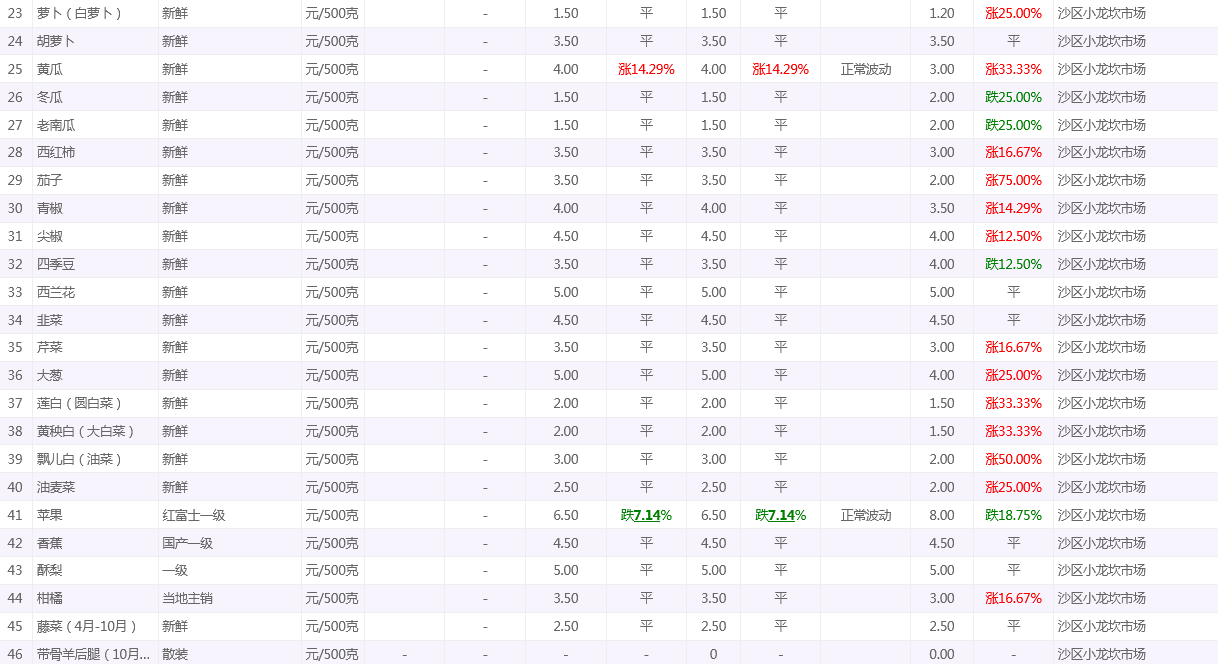
Task: Select 涨33.33% in the 莲白 row
Action: (x=1013, y=403)
